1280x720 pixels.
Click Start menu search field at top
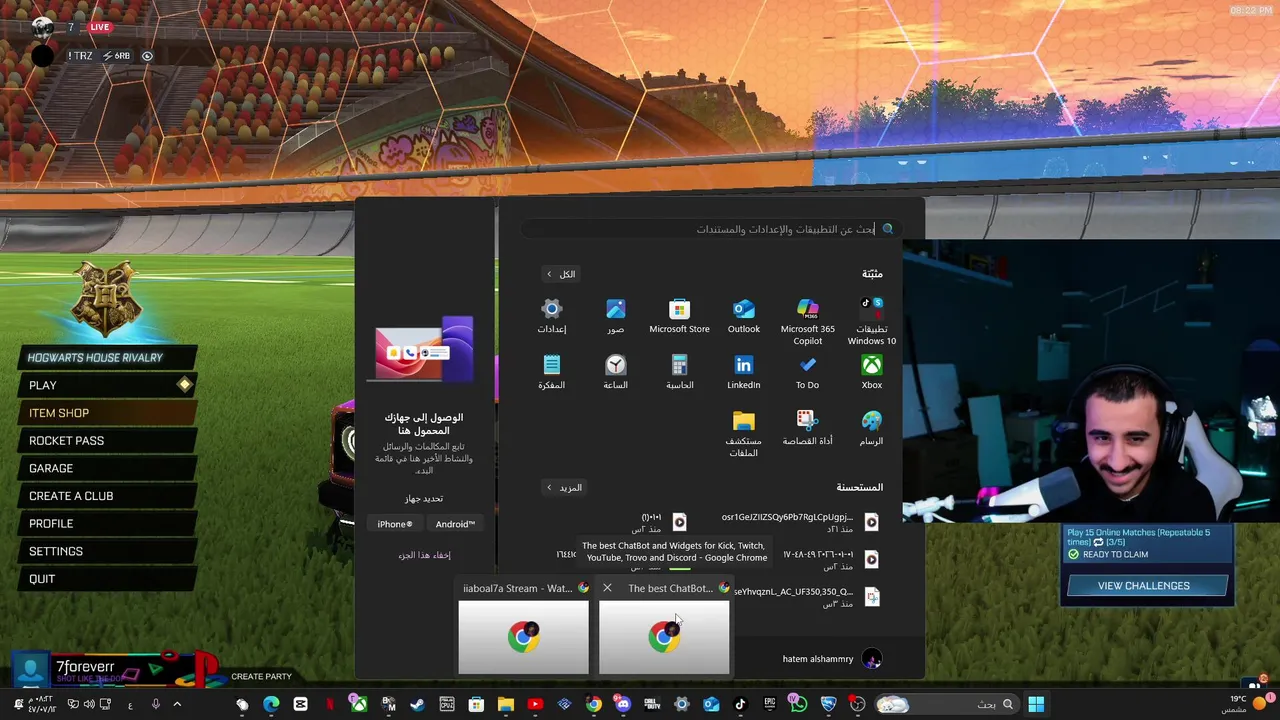[710, 229]
